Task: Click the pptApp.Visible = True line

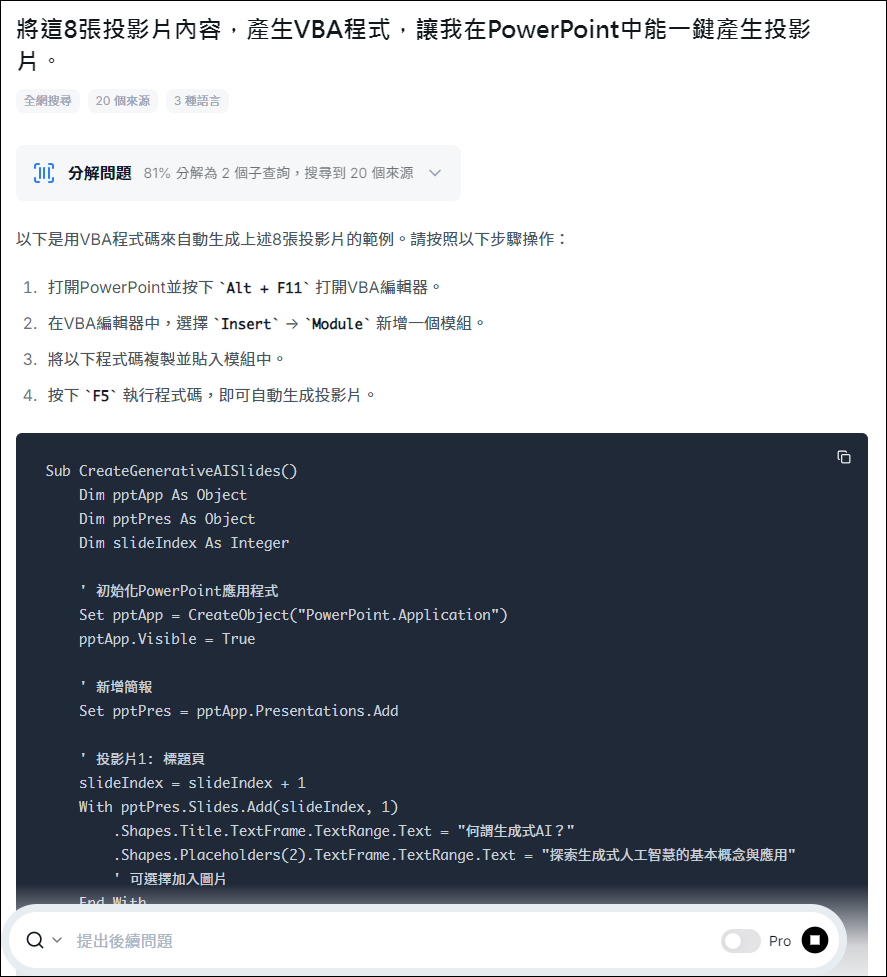Action: pyautogui.click(x=167, y=639)
